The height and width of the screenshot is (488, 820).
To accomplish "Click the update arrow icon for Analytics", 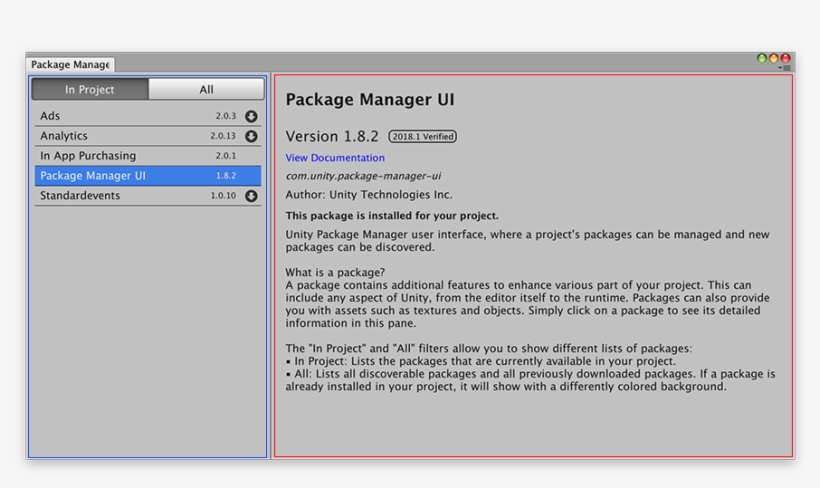I will [251, 136].
